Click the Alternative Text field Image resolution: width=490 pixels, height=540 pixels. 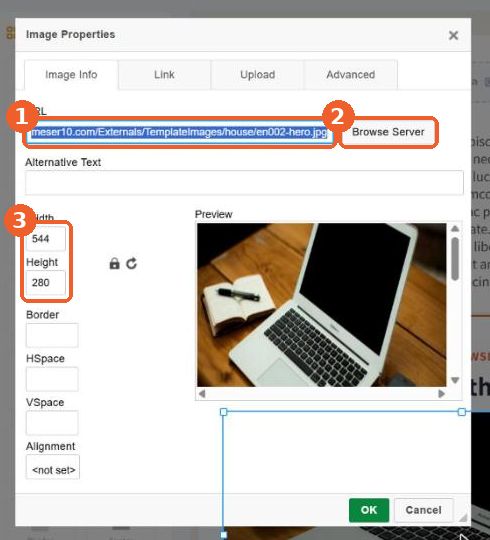(244, 183)
